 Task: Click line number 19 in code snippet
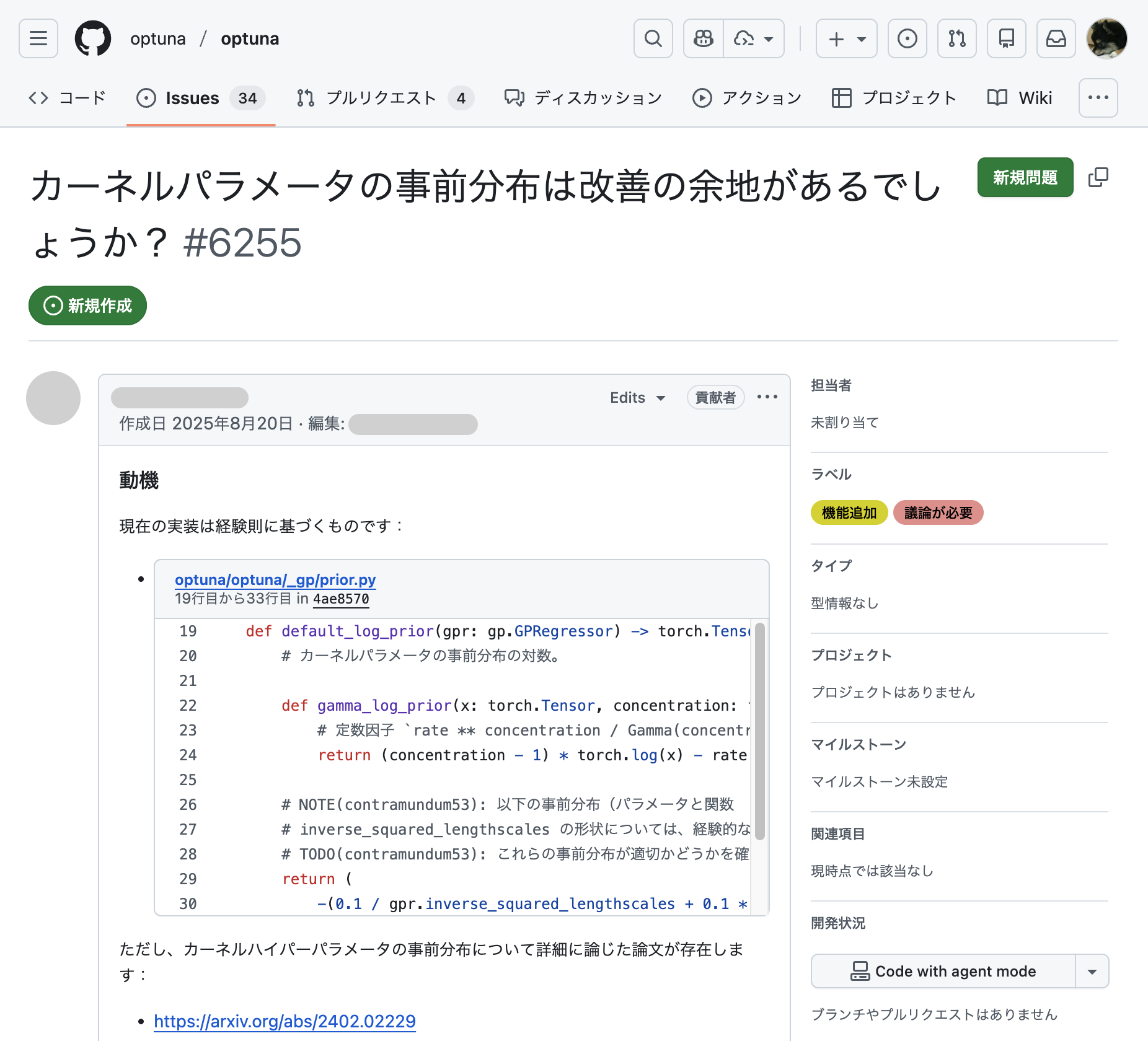coord(188,631)
